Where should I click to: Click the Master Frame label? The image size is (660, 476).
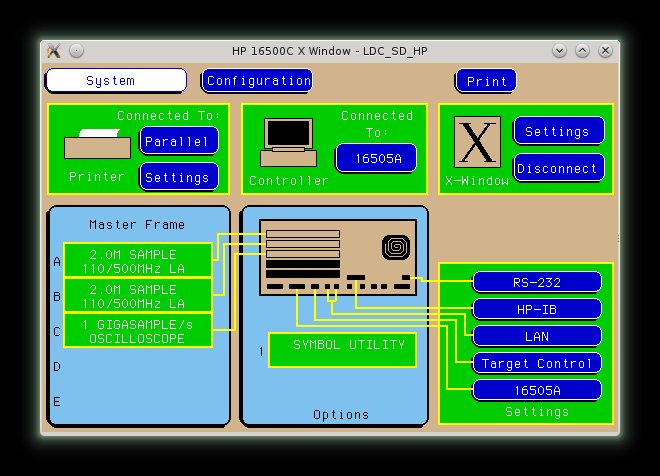tap(137, 224)
